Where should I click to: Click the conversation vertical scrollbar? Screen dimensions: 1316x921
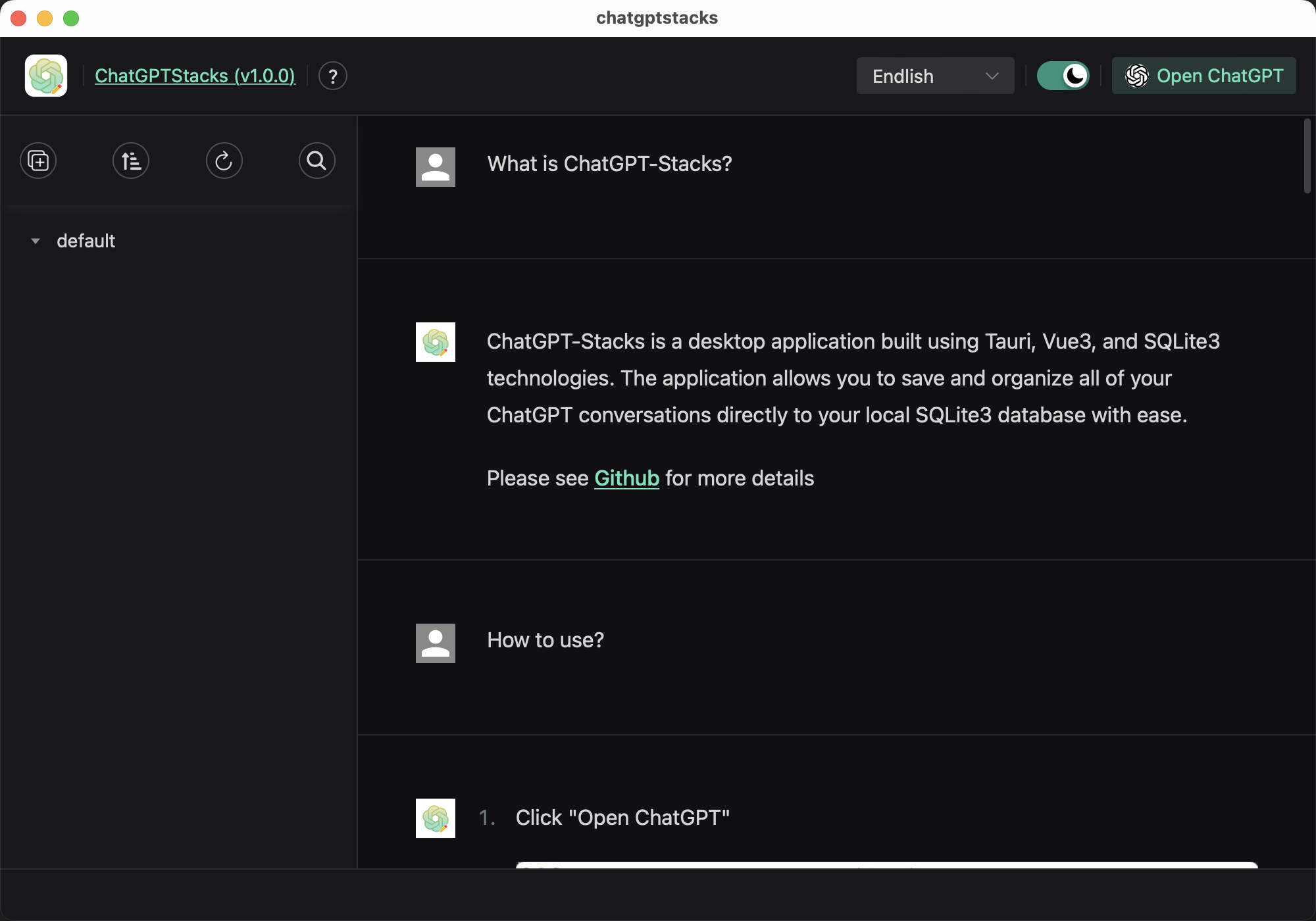pos(1307,157)
